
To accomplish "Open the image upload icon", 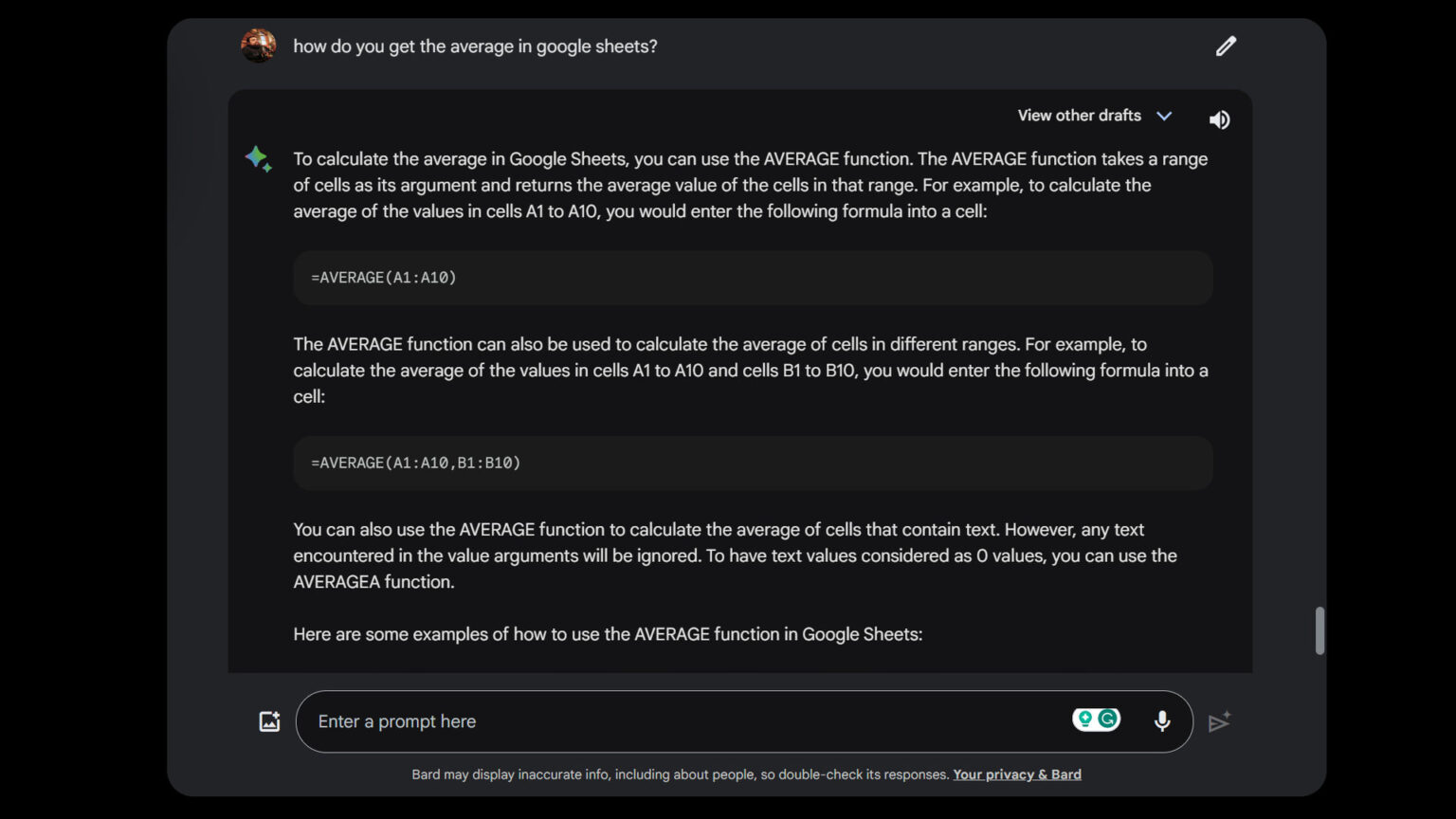I will coord(269,721).
